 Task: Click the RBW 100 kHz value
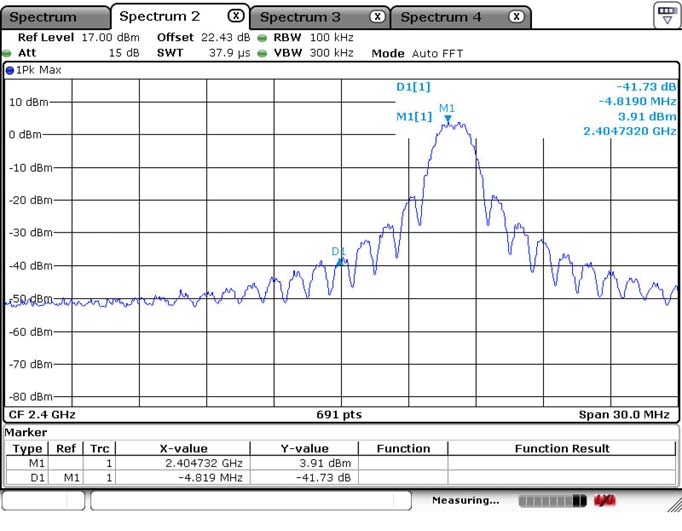(x=331, y=37)
